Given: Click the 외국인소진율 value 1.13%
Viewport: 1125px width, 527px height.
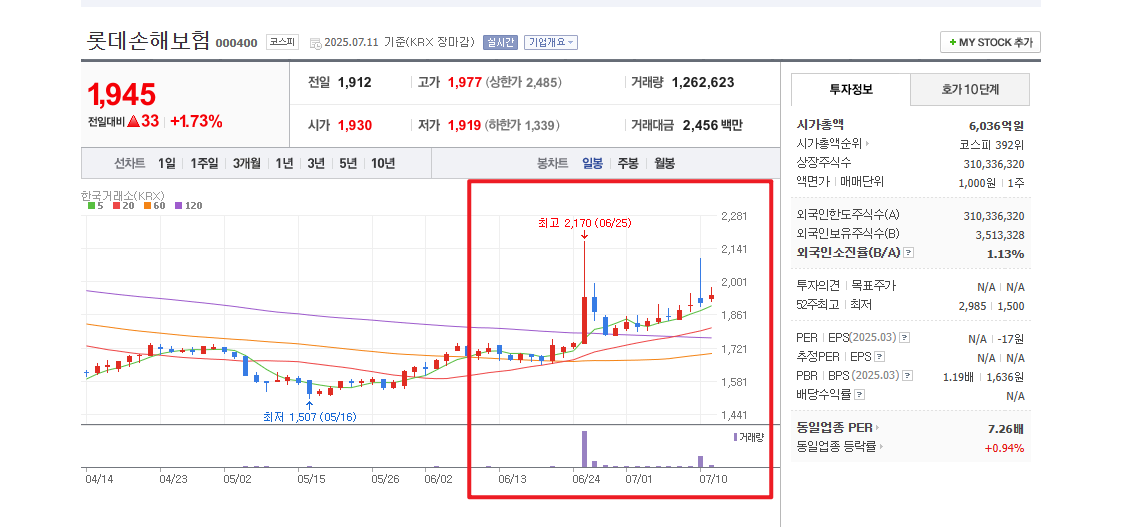Looking at the screenshot, I should click(1006, 253).
